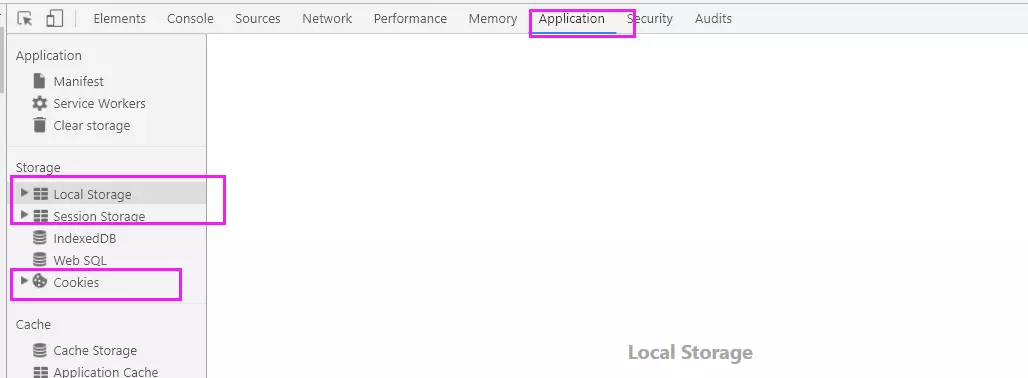Expand the Session Storage tree arrow
Image resolution: width=1028 pixels, height=378 pixels.
click(25, 215)
